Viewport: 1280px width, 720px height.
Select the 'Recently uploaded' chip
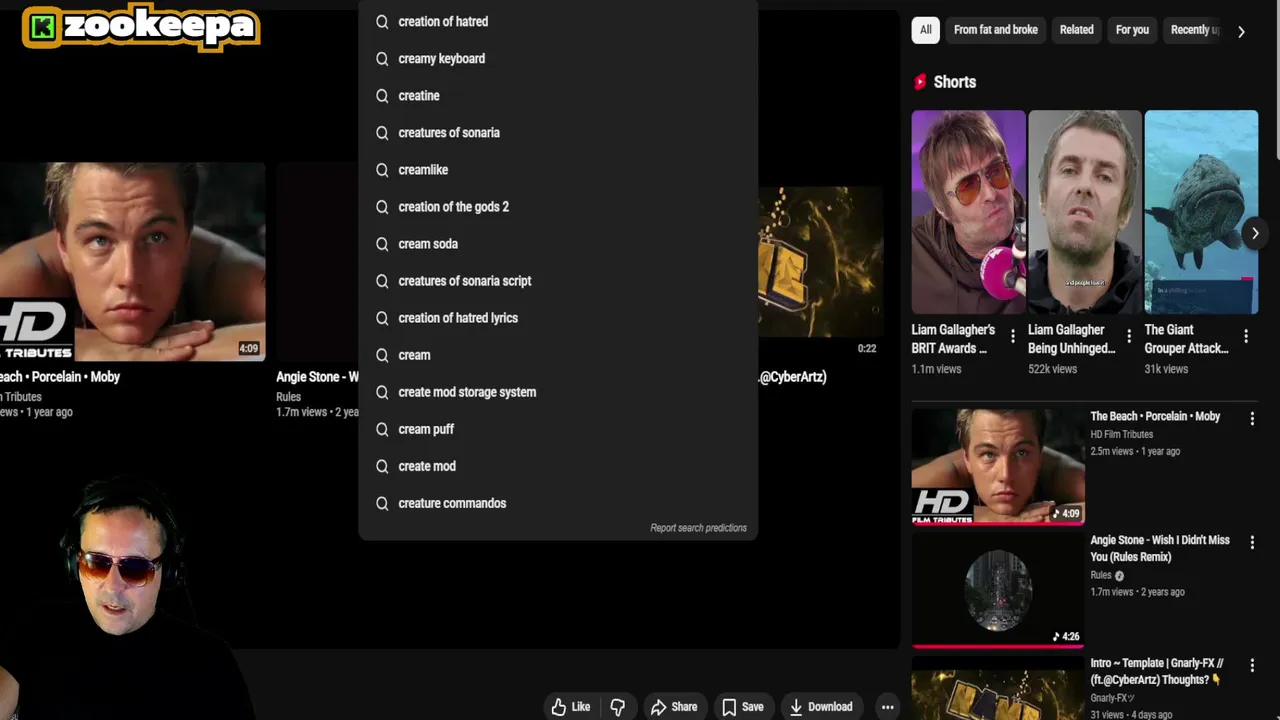click(x=1195, y=30)
